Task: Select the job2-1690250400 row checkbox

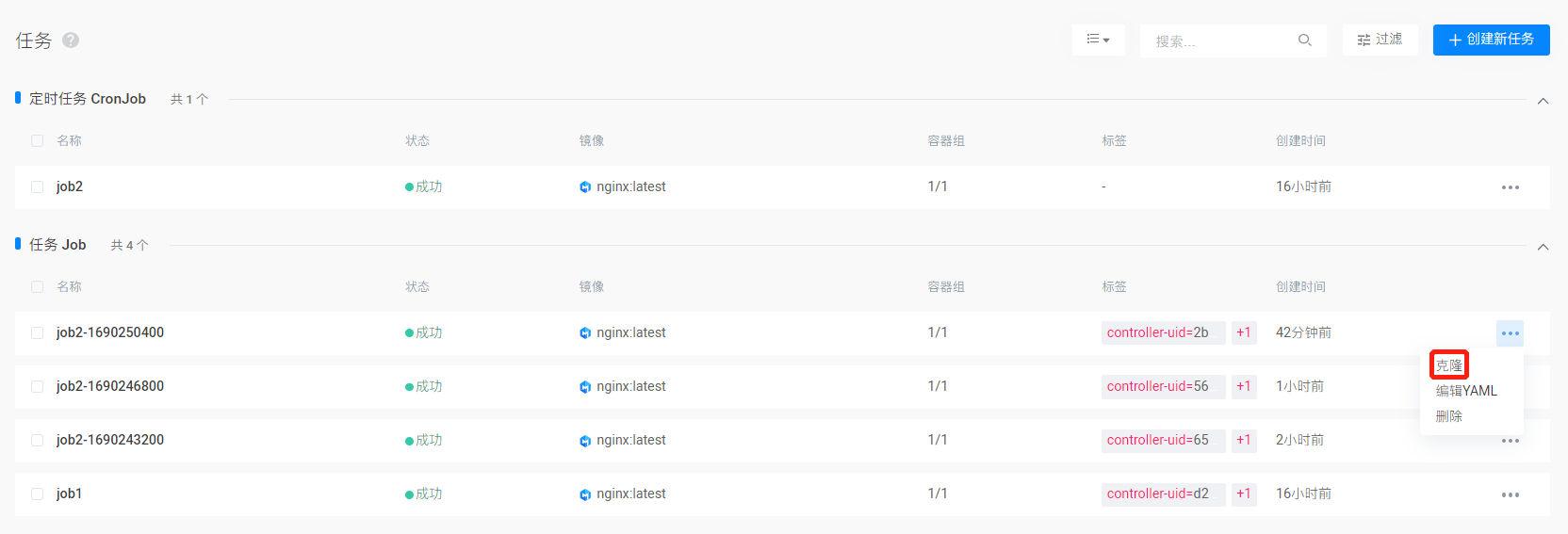Action: (38, 333)
